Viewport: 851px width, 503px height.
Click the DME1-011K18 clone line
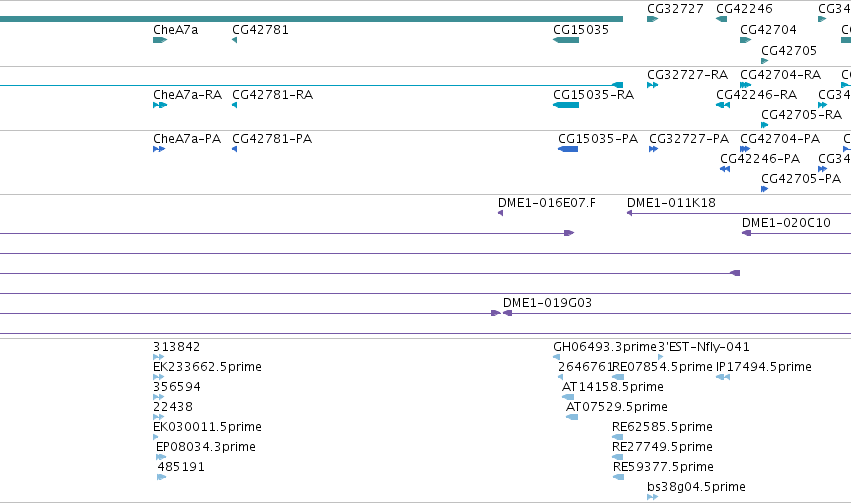click(739, 213)
